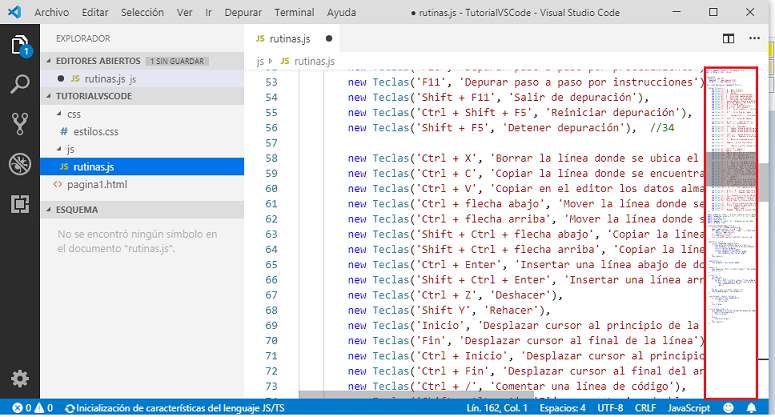Click the VS Code logo in title bar

[14, 12]
